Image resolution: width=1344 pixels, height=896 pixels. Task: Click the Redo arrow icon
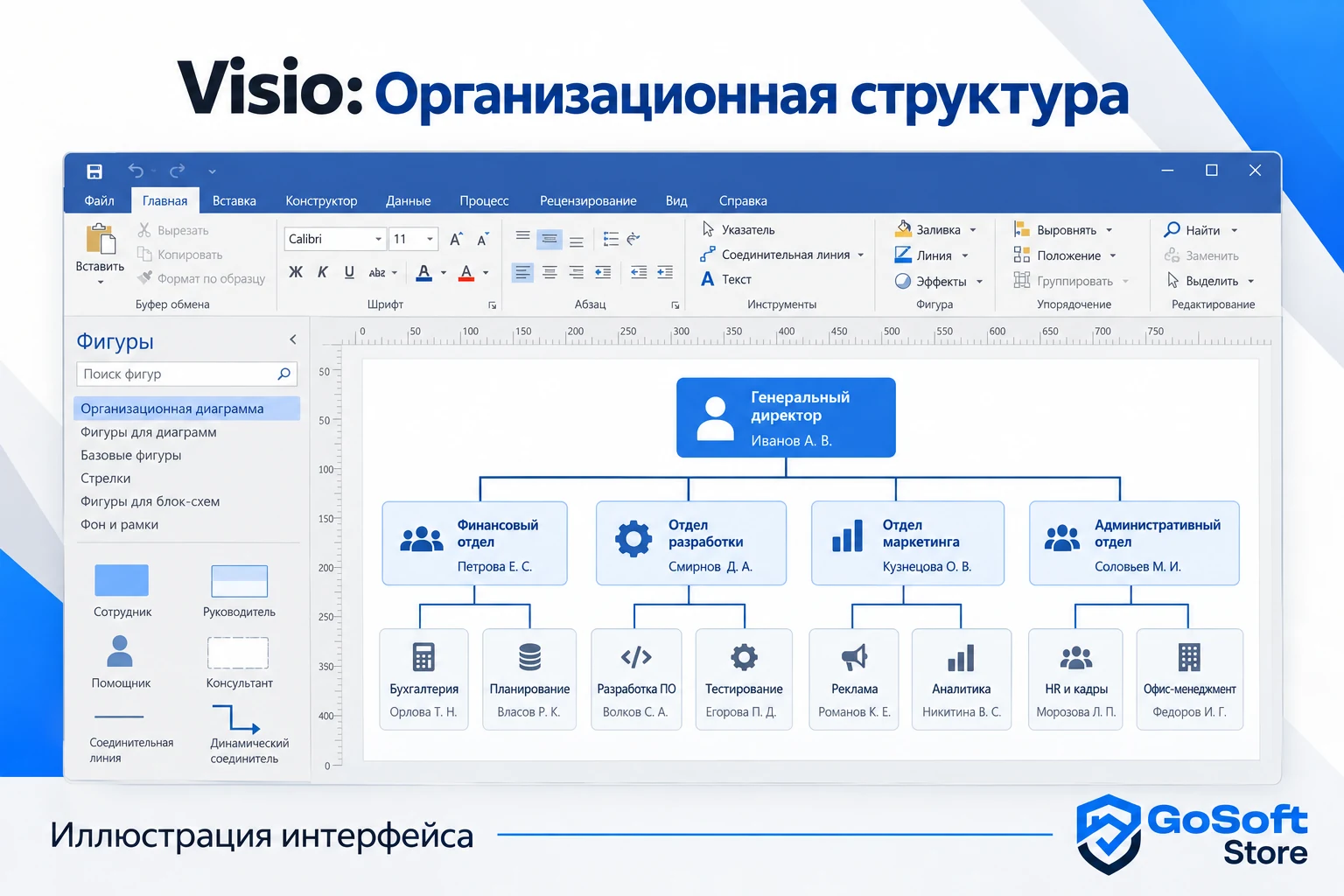(177, 171)
